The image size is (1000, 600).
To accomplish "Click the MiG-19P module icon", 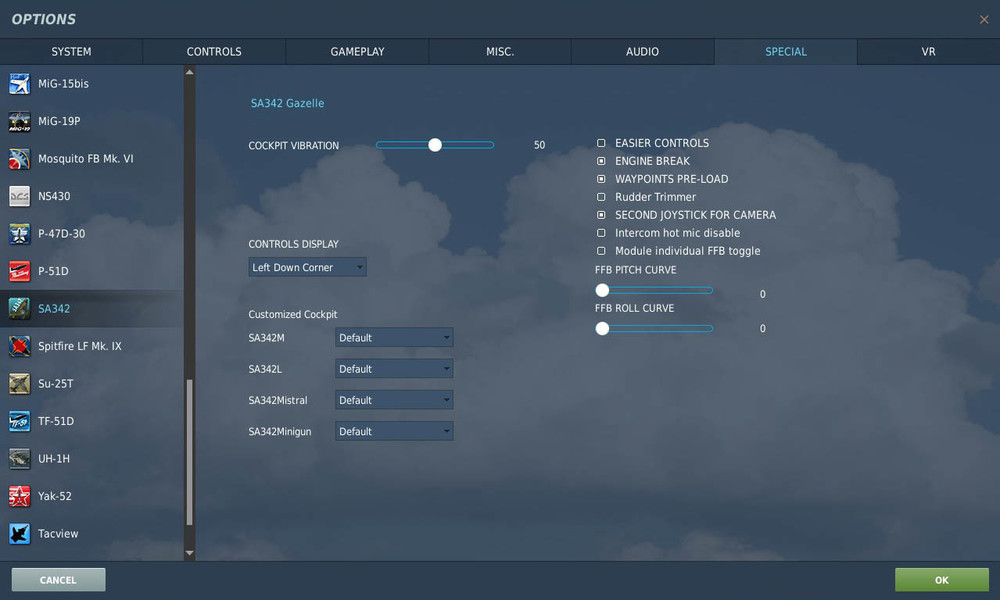I will (19, 121).
